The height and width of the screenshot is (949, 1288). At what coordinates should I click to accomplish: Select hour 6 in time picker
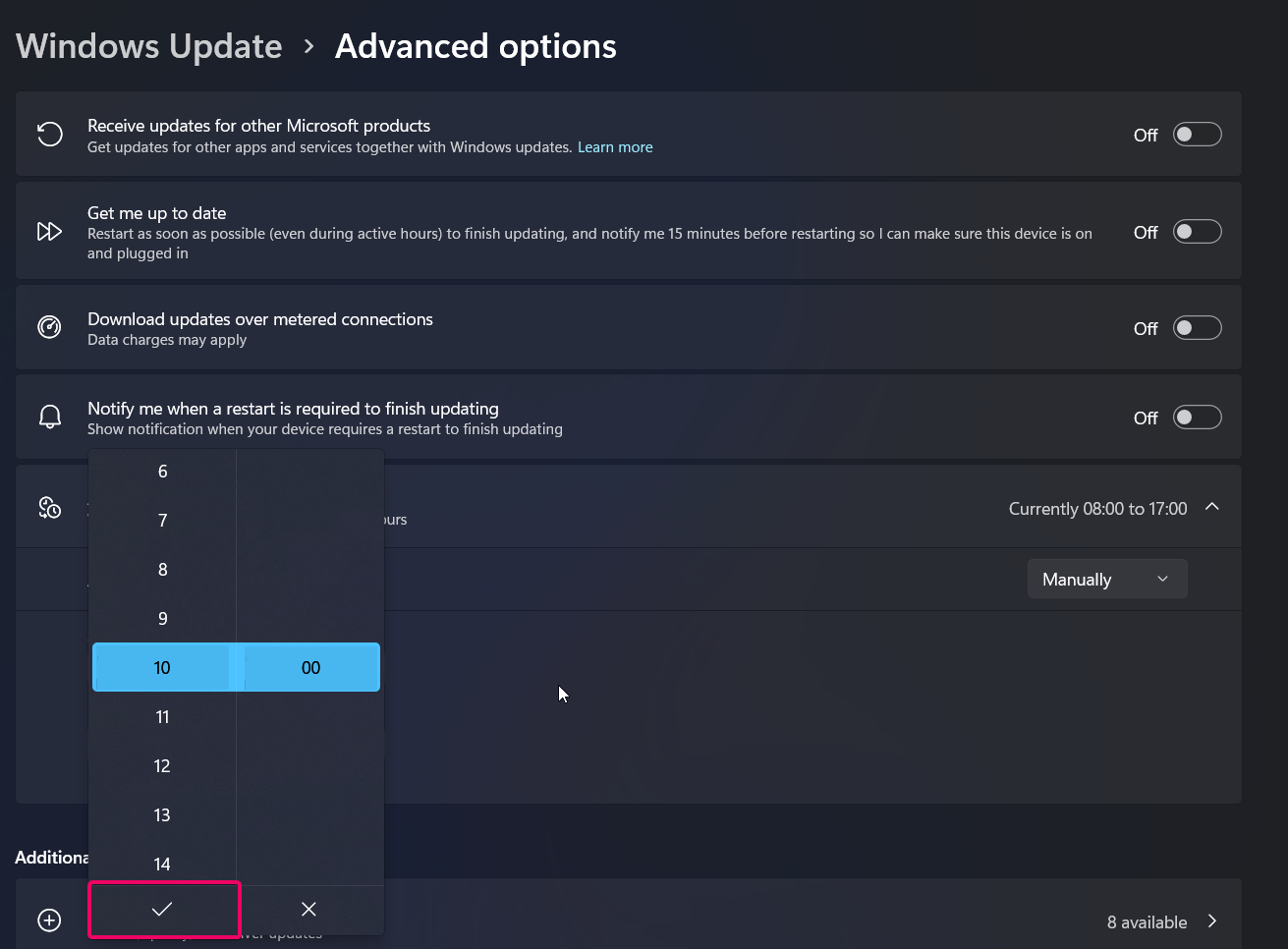pos(162,472)
